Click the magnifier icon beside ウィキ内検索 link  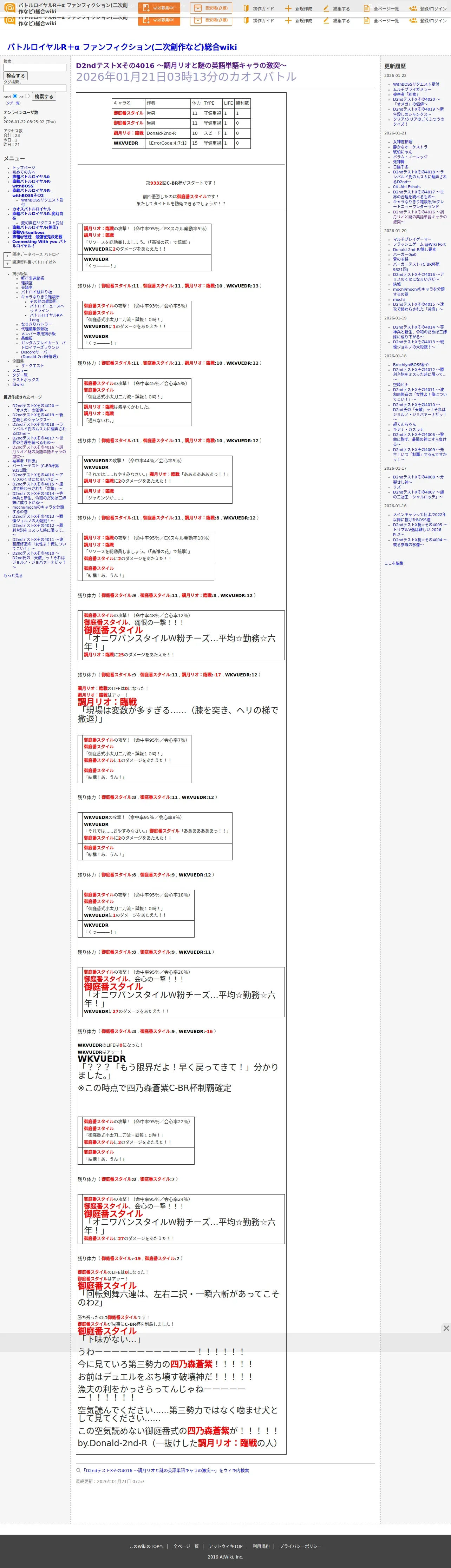(78, 1470)
